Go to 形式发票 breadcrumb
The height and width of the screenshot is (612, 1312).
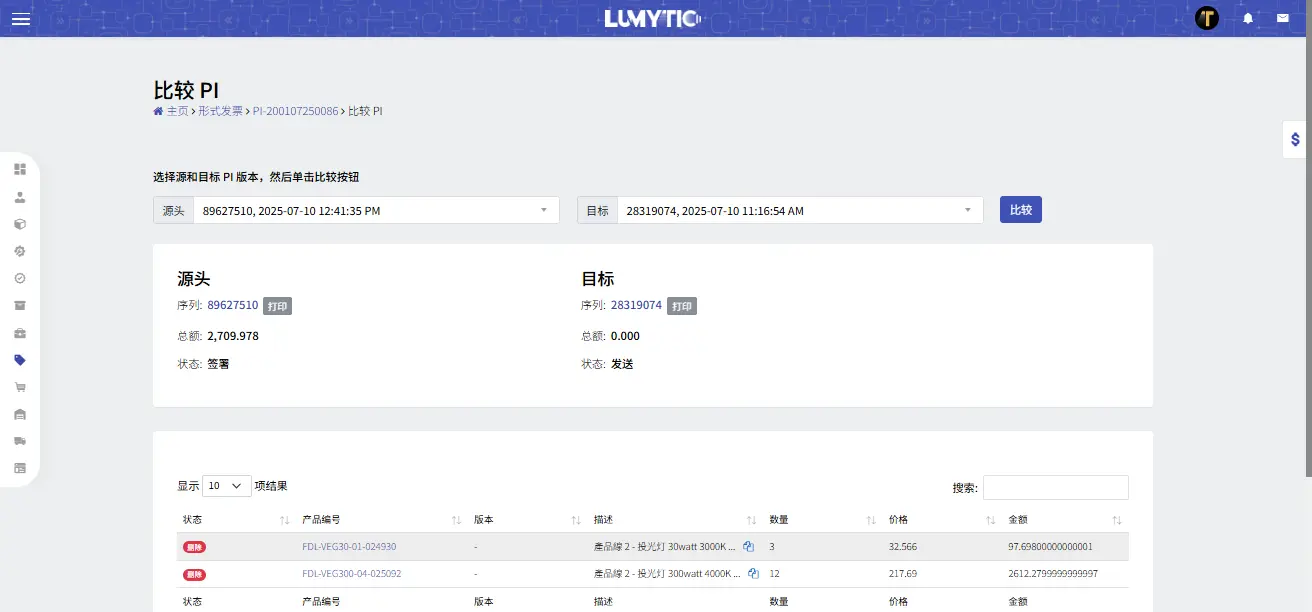click(220, 111)
